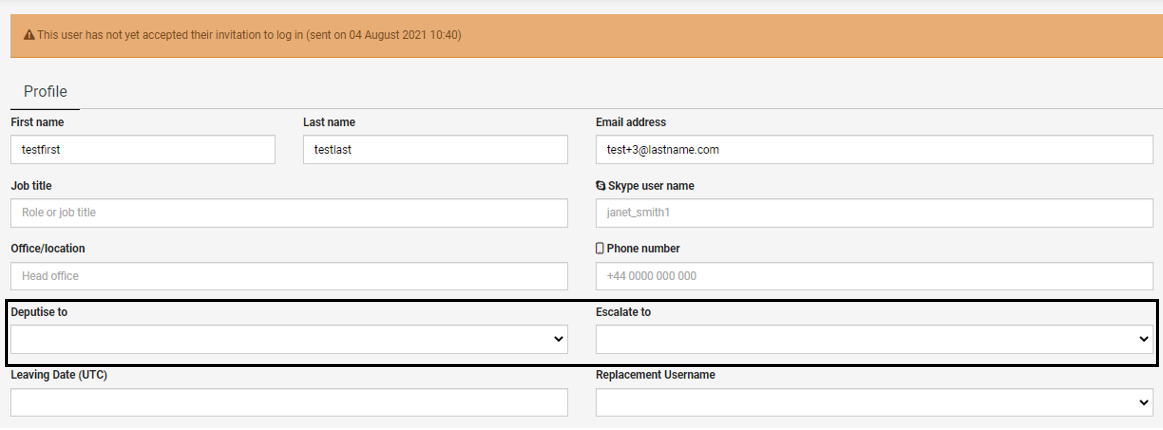Select the Email address input box

(874, 150)
